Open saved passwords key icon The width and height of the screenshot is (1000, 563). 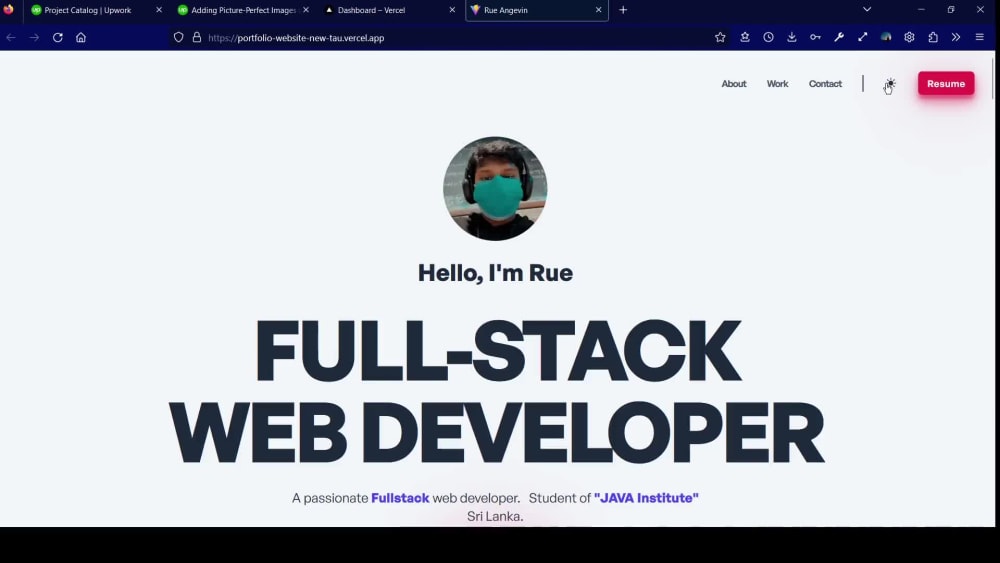click(x=815, y=38)
